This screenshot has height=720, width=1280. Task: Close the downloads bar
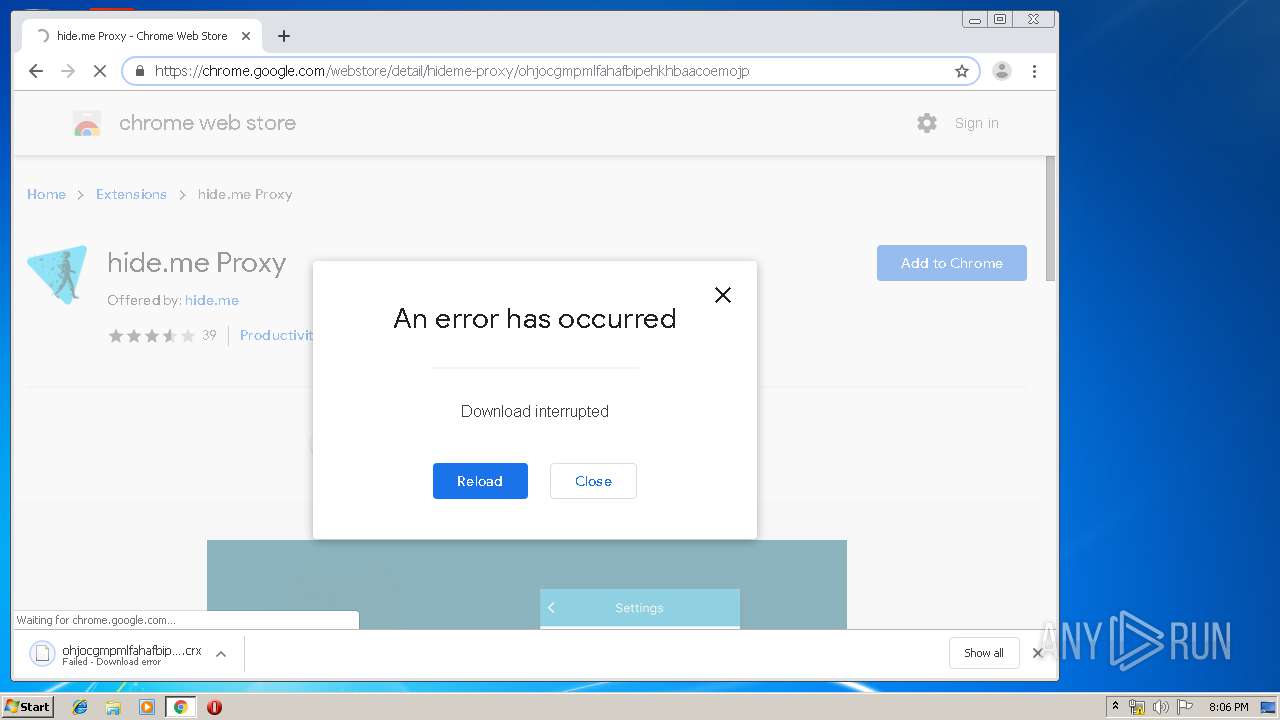tap(1038, 653)
